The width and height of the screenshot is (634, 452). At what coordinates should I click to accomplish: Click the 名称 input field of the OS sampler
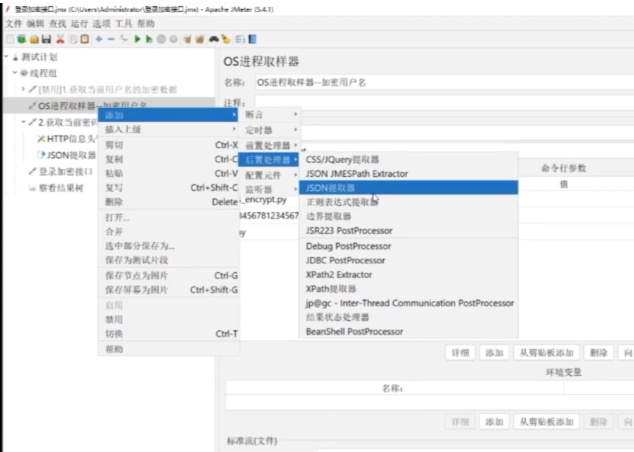click(x=444, y=82)
